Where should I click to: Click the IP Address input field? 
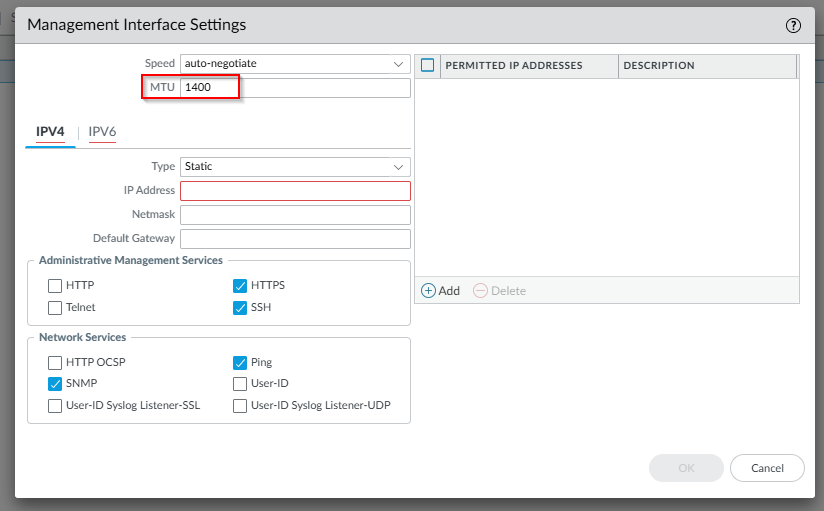(295, 191)
